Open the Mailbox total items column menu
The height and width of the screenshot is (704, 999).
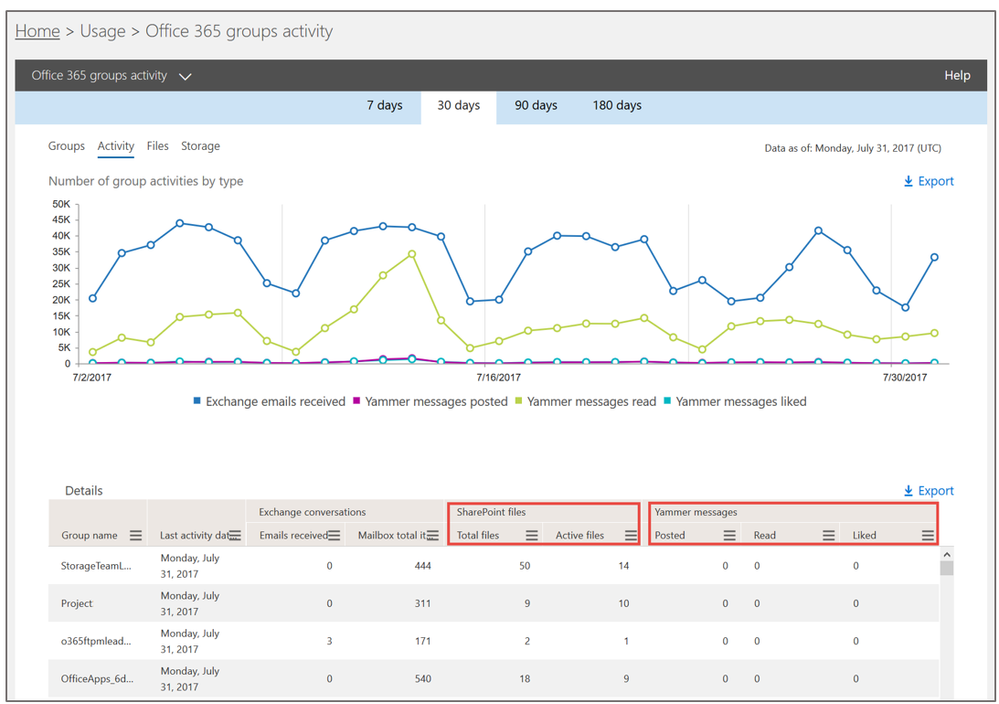tap(433, 535)
